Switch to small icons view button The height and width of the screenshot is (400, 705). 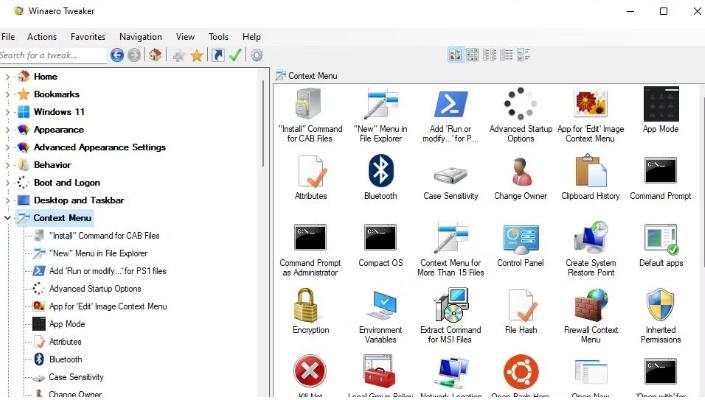click(489, 55)
